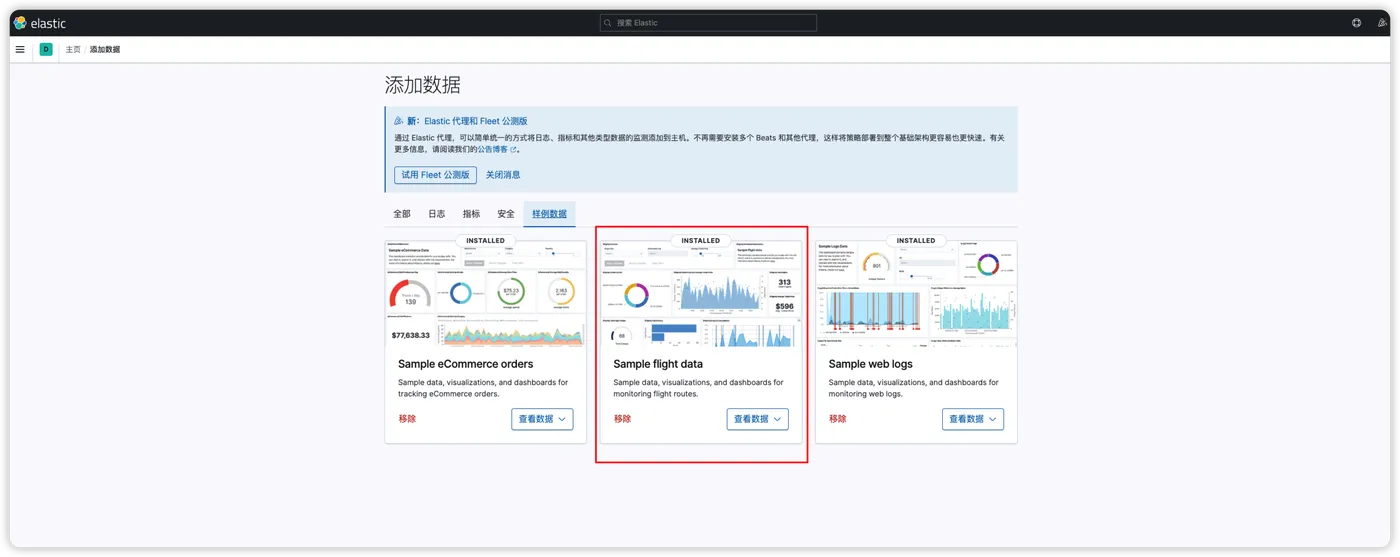Click the Sample eCommerce orders title

coord(466,364)
